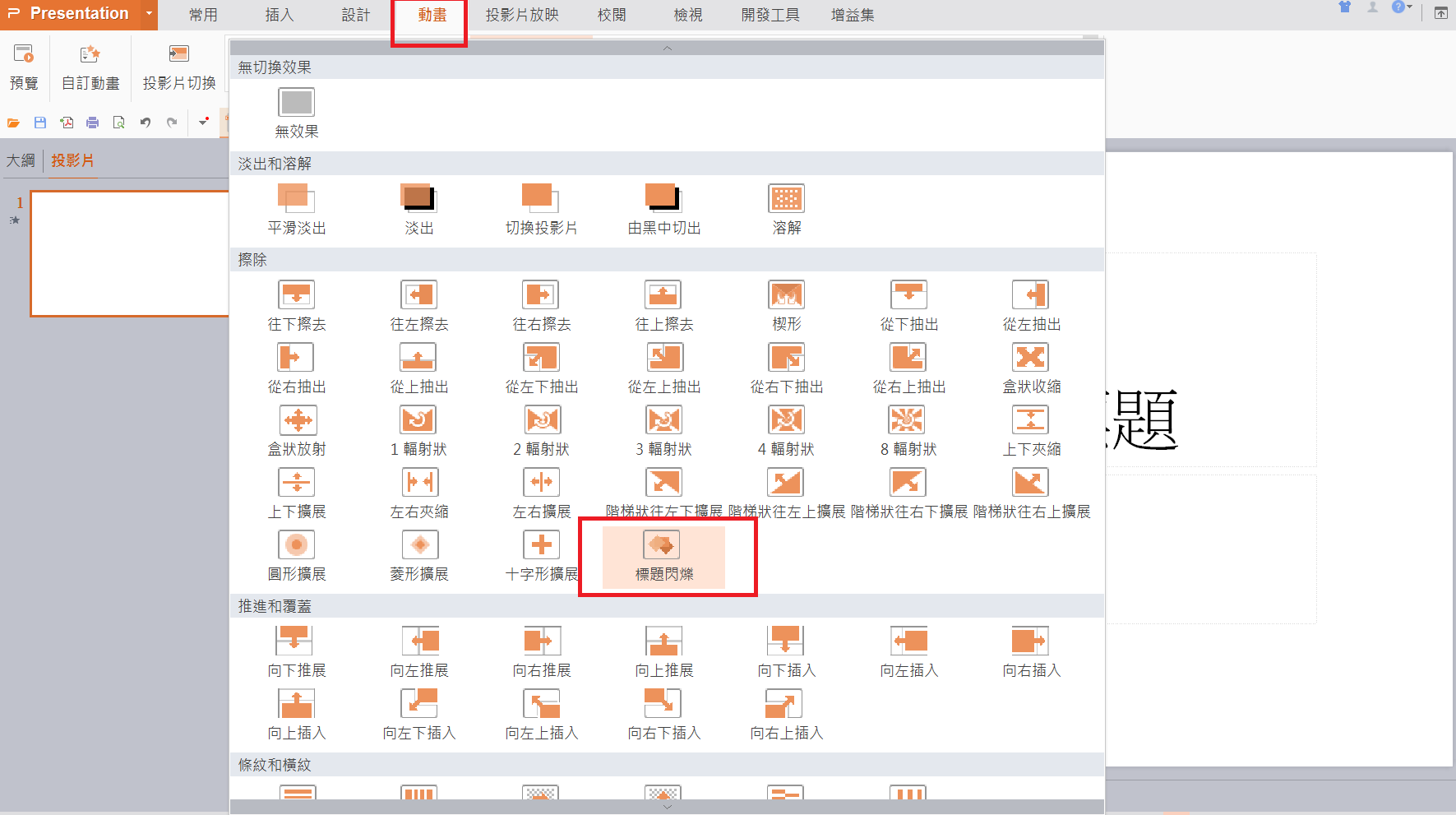Choose the 切換投影片 transition
1456x815 pixels.
click(x=541, y=210)
